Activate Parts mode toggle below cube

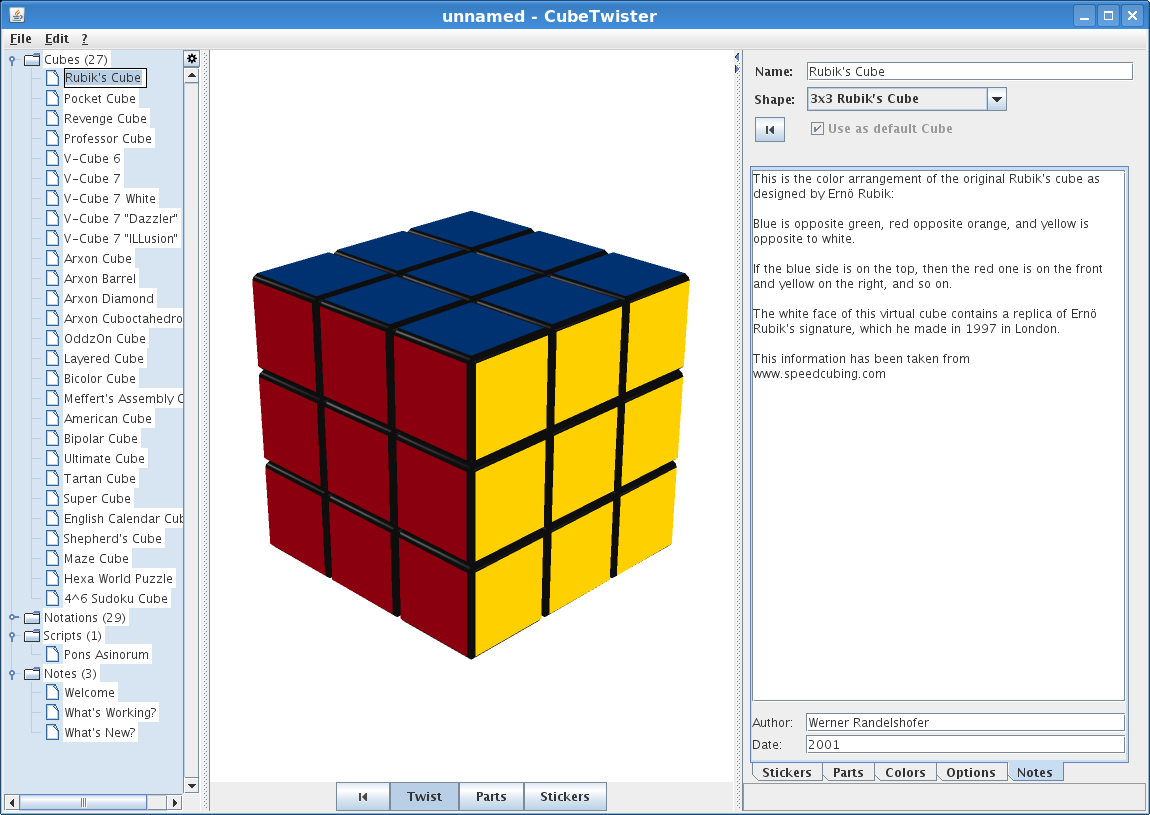point(491,797)
